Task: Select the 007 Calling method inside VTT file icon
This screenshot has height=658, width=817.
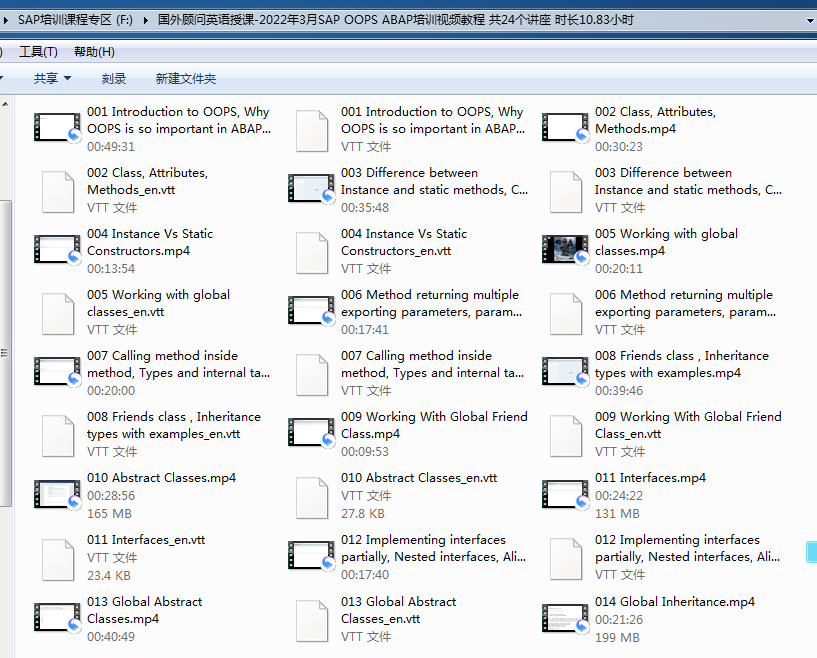Action: click(x=312, y=375)
